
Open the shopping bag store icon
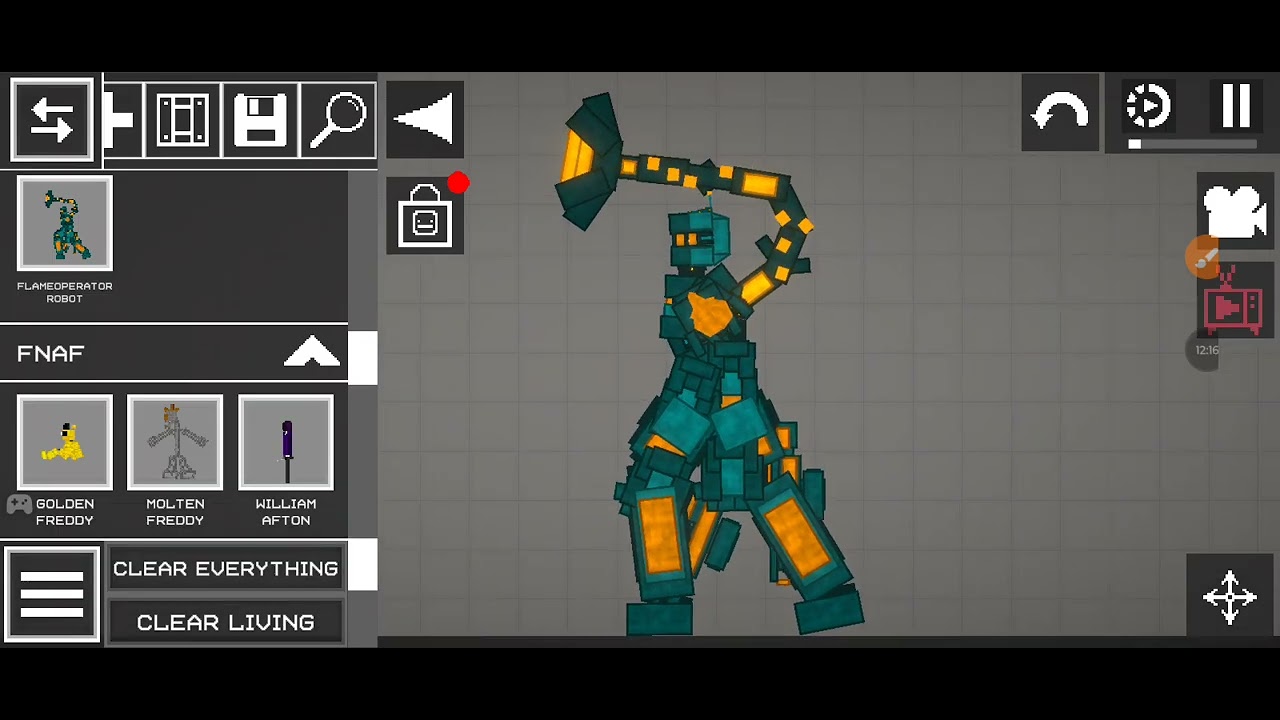point(425,216)
